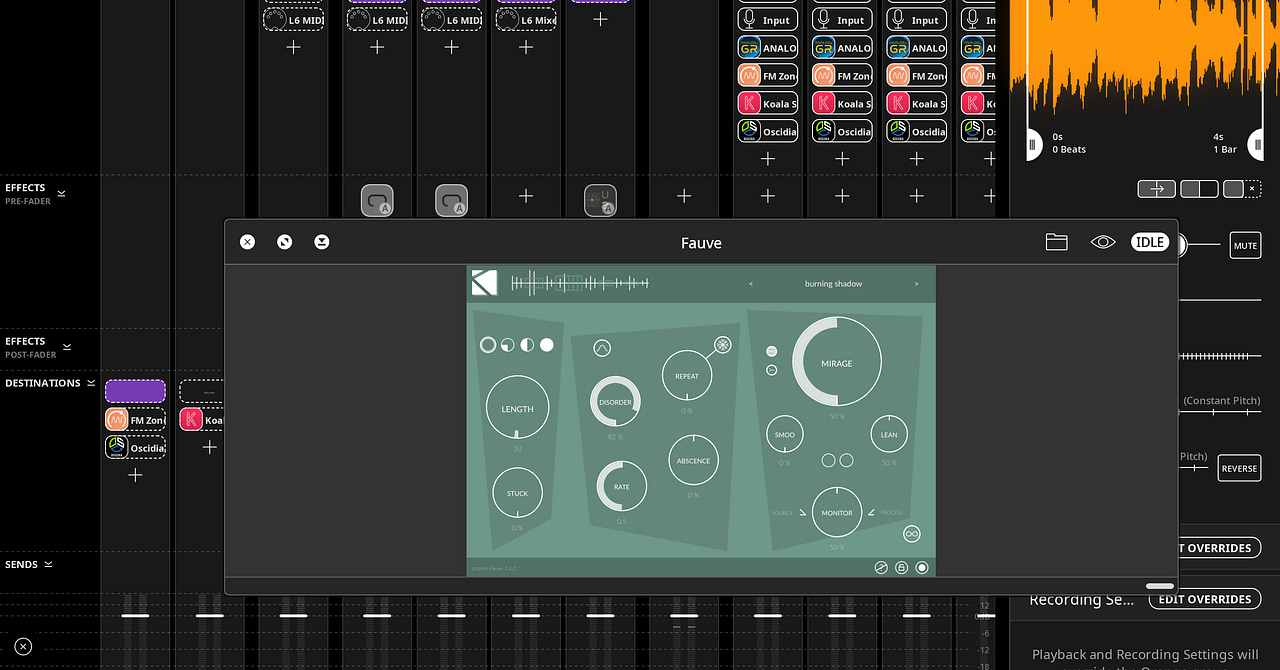Viewport: 1280px width, 670px height.
Task: Click the ABSCENCE knob
Action: [x=693, y=461]
